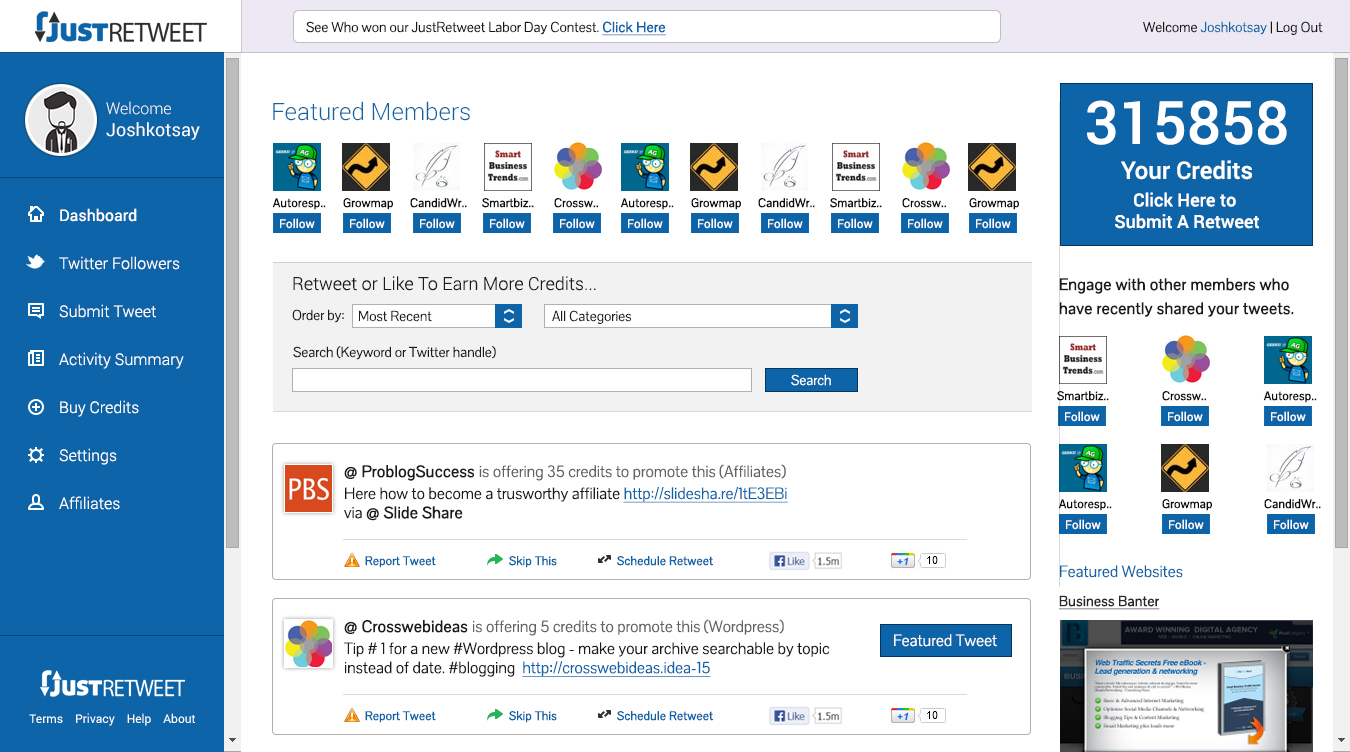The height and width of the screenshot is (752, 1350).
Task: Follow CandidWr in the engage section
Action: coord(1290,524)
